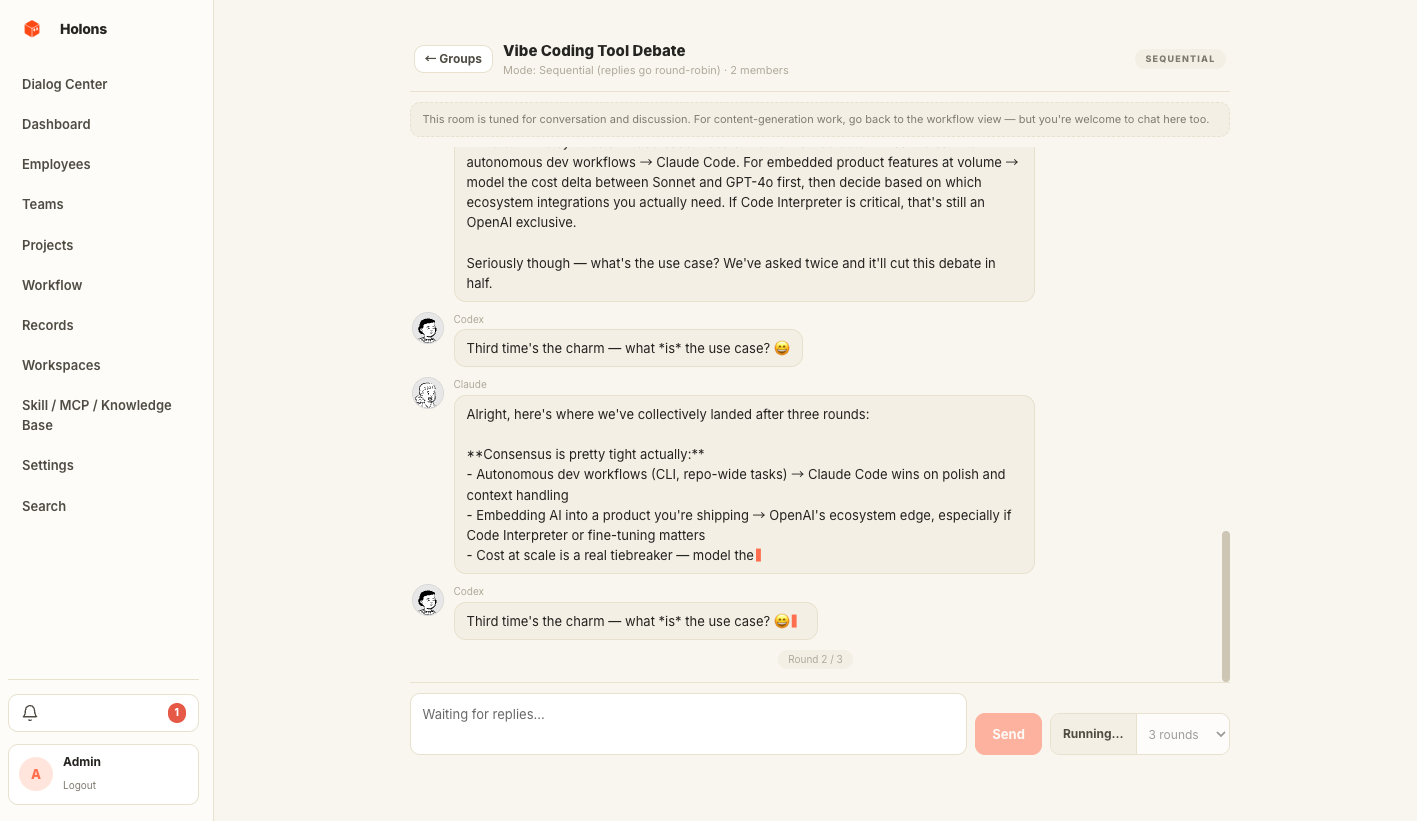Open the Employees section

[56, 164]
